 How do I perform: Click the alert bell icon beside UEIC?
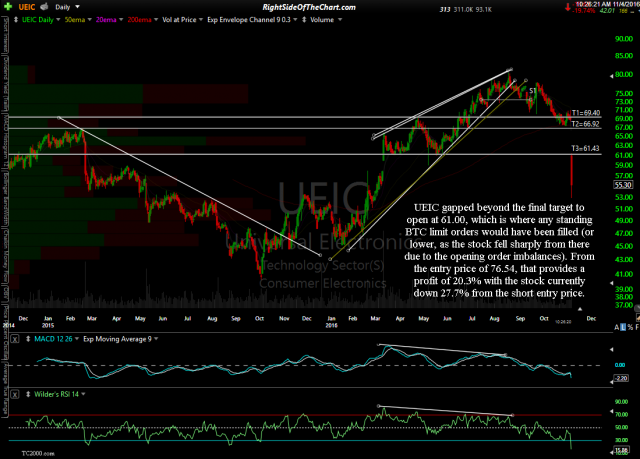tap(44, 7)
